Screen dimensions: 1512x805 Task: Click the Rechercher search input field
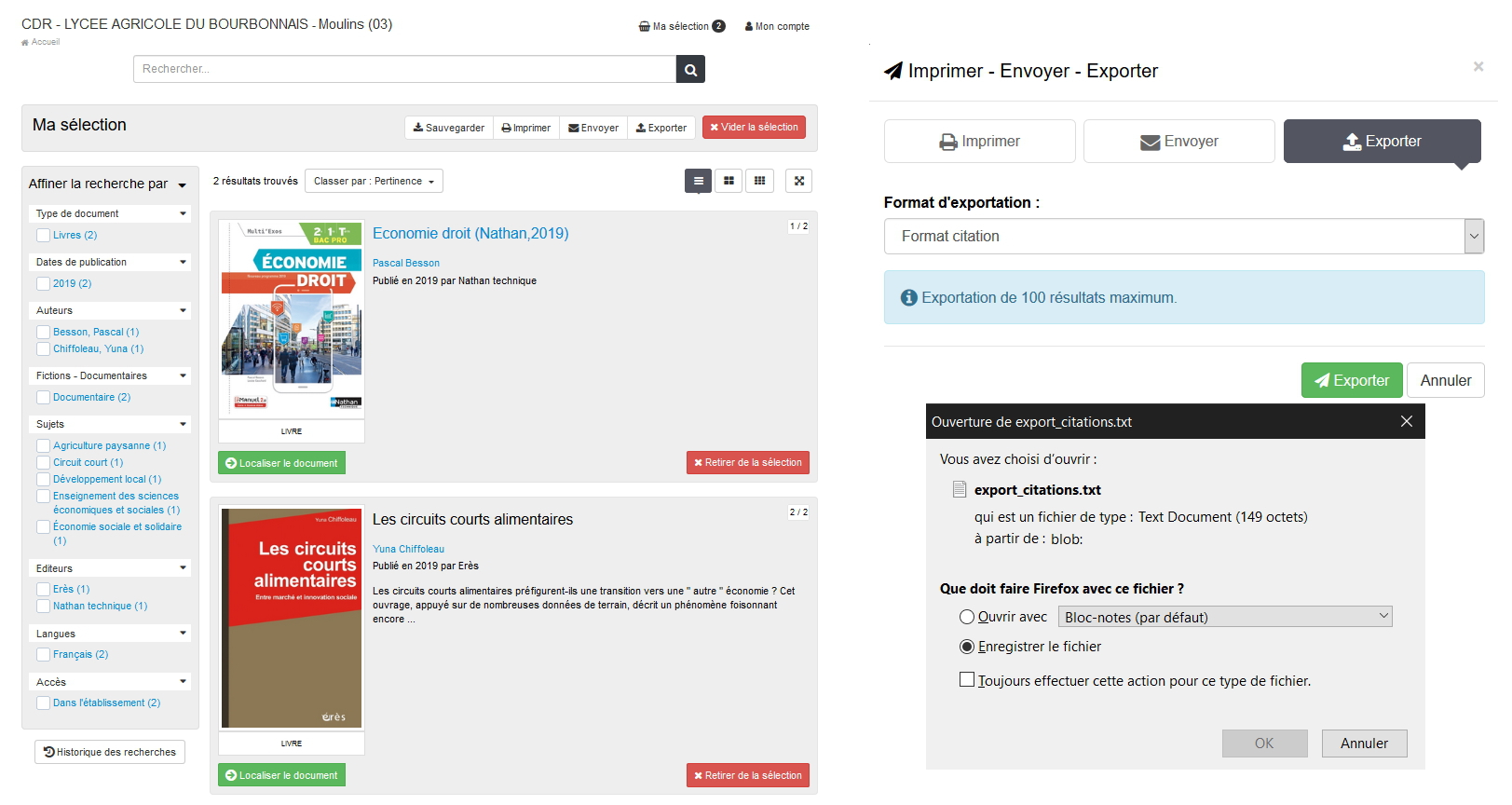[404, 69]
